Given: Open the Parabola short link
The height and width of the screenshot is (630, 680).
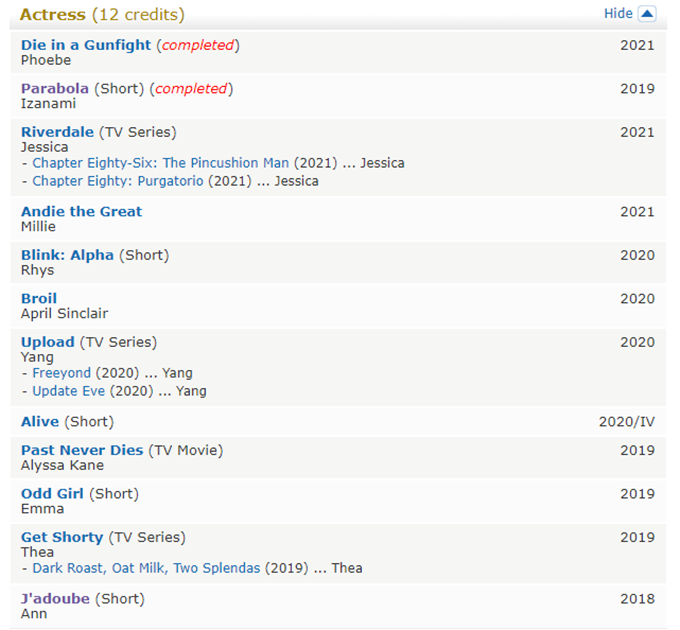Looking at the screenshot, I should pyautogui.click(x=55, y=89).
